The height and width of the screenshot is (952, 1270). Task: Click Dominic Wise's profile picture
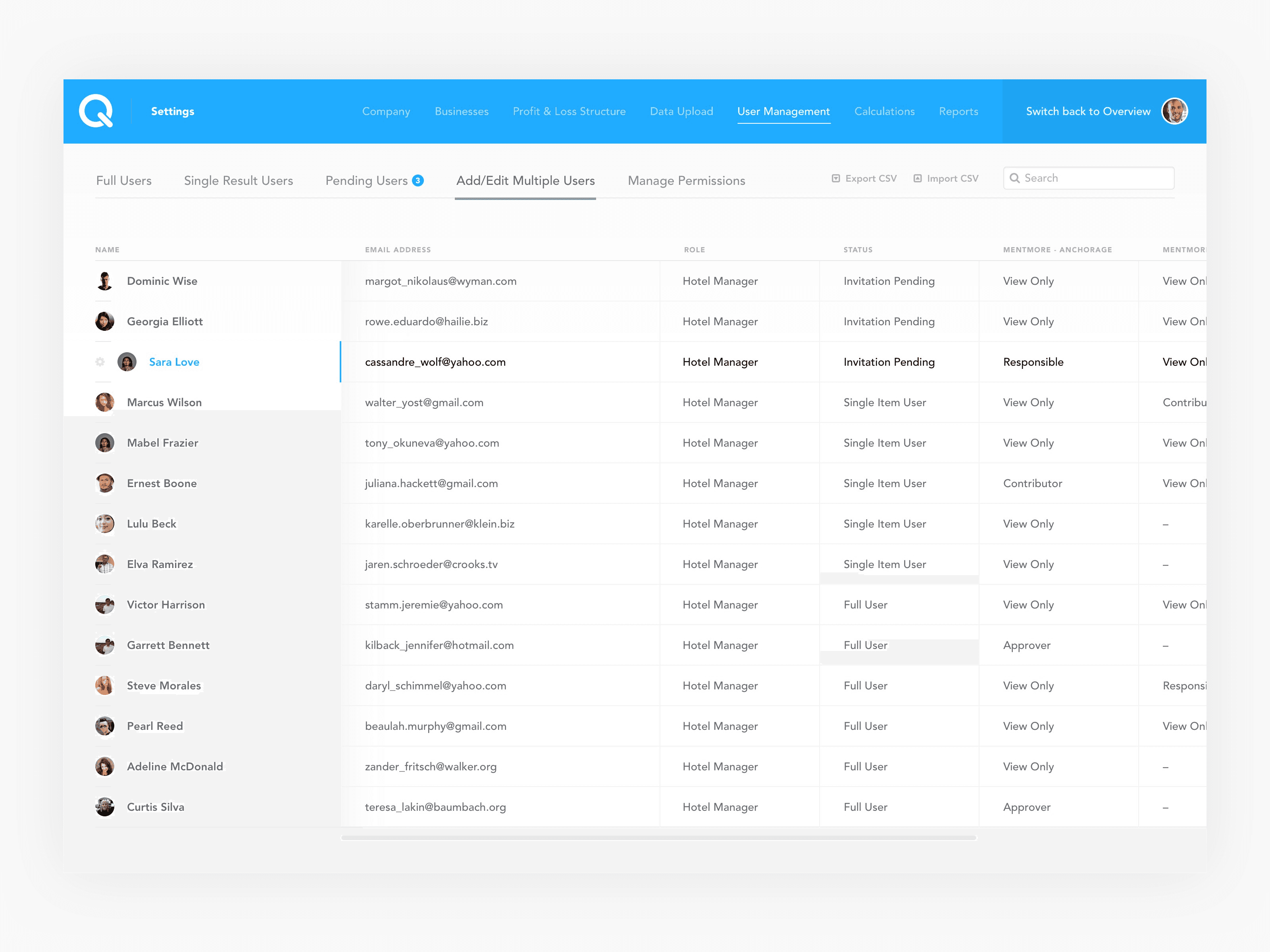pyautogui.click(x=104, y=280)
